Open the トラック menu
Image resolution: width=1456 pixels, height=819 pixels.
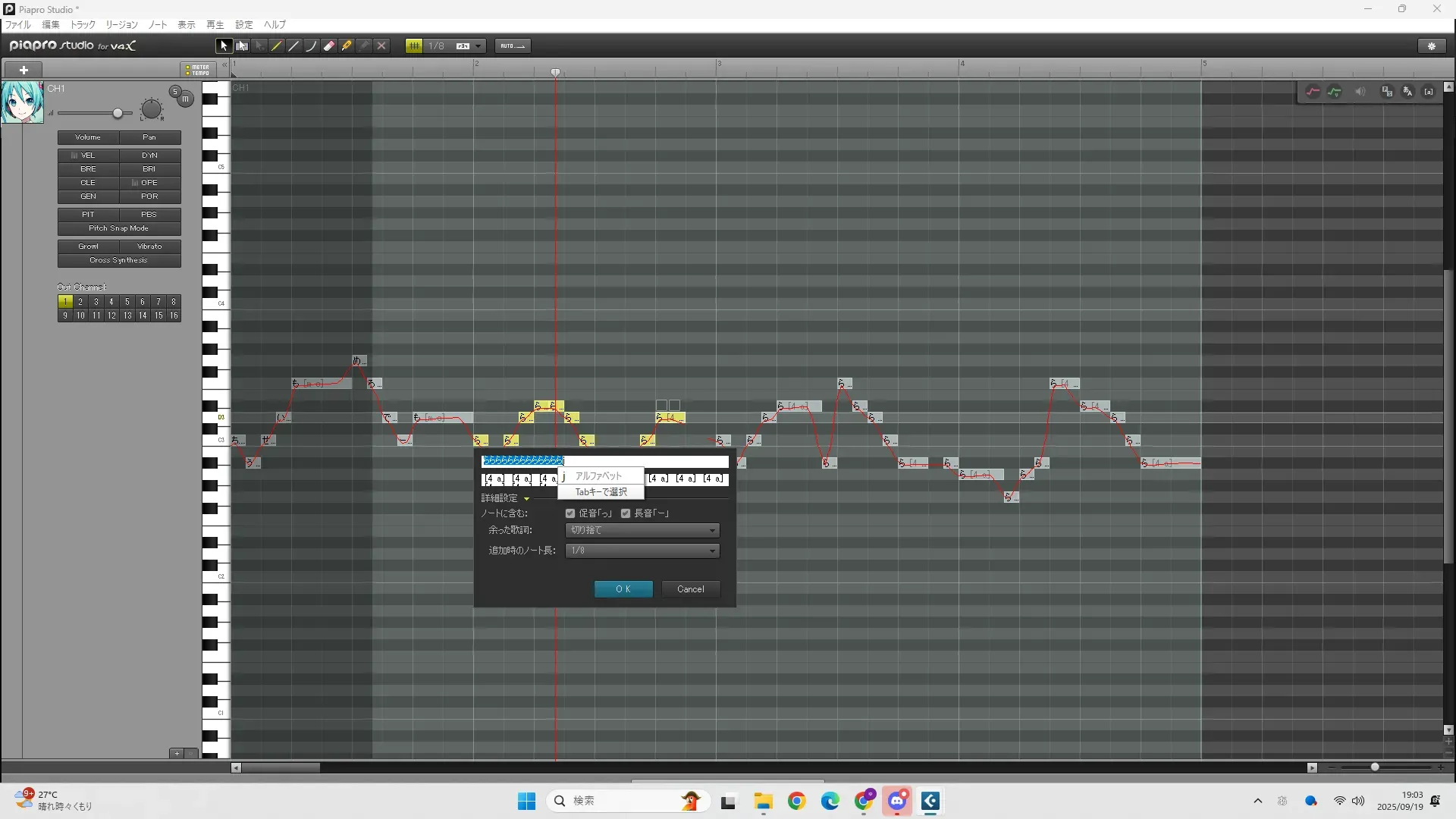click(83, 25)
